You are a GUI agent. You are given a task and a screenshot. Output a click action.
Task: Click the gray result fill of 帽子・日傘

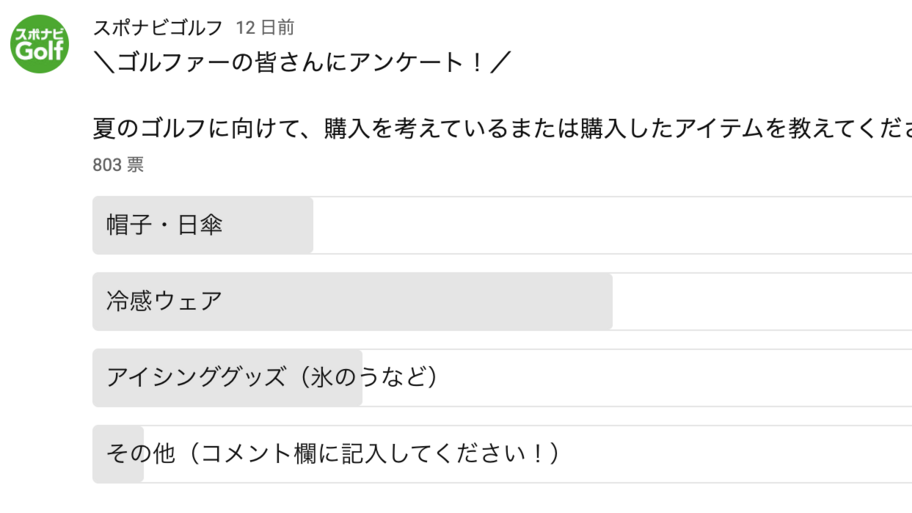(203, 225)
